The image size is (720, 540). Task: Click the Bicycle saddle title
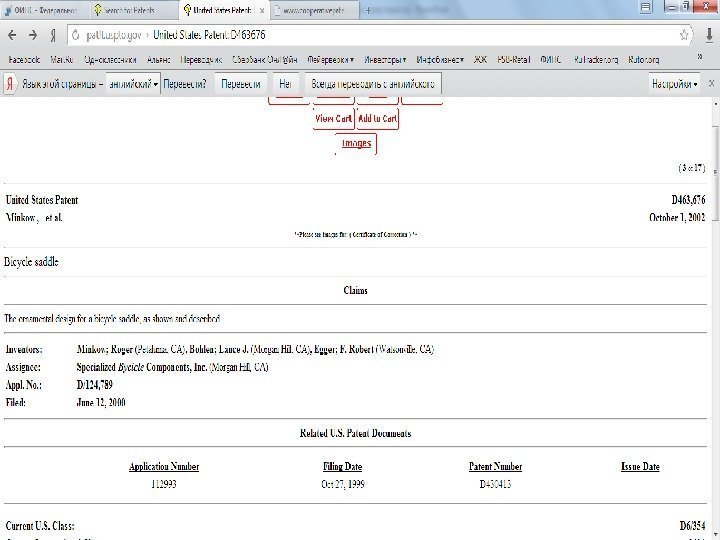pos(31,262)
